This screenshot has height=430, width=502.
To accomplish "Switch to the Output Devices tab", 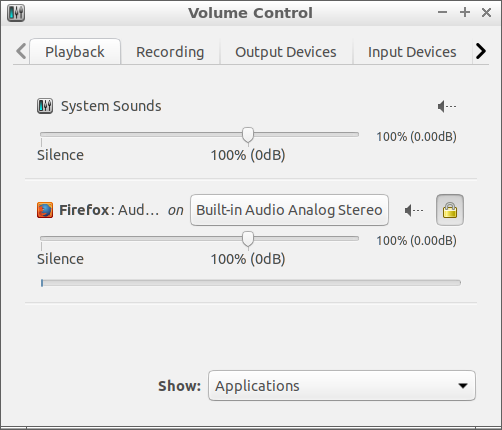I will [286, 52].
